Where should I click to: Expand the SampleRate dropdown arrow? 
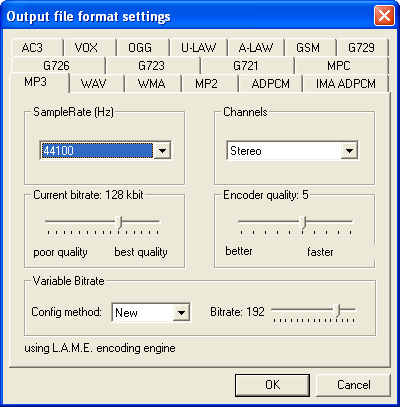[x=162, y=151]
